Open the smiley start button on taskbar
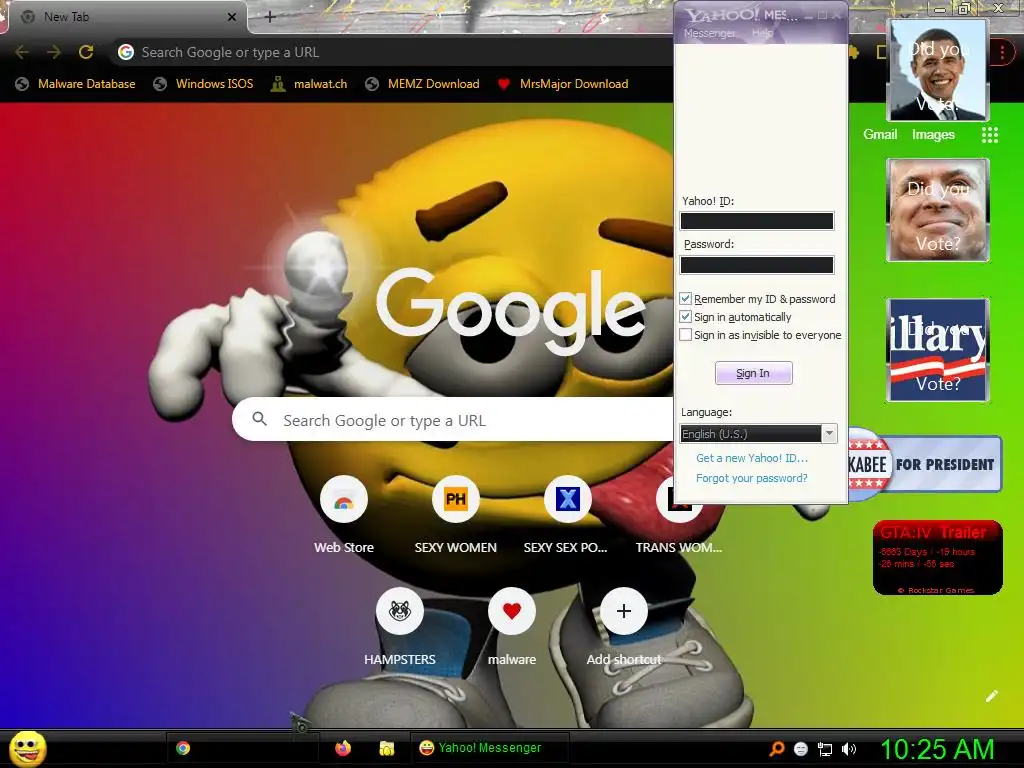Screen dimensions: 1024x768 click(27, 748)
